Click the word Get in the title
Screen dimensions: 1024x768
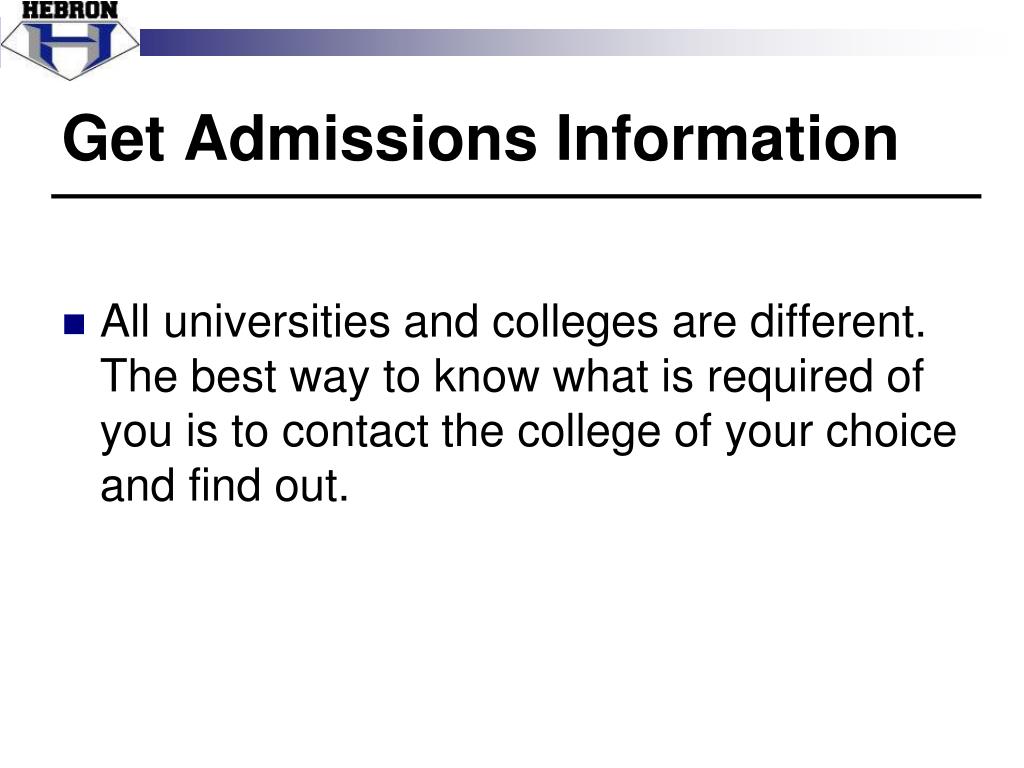pos(114,138)
